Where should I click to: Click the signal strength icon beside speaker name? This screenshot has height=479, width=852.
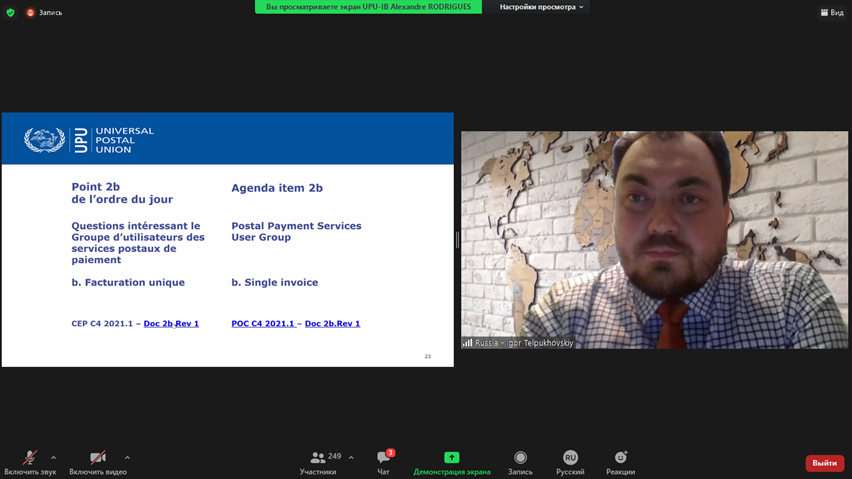click(x=467, y=343)
